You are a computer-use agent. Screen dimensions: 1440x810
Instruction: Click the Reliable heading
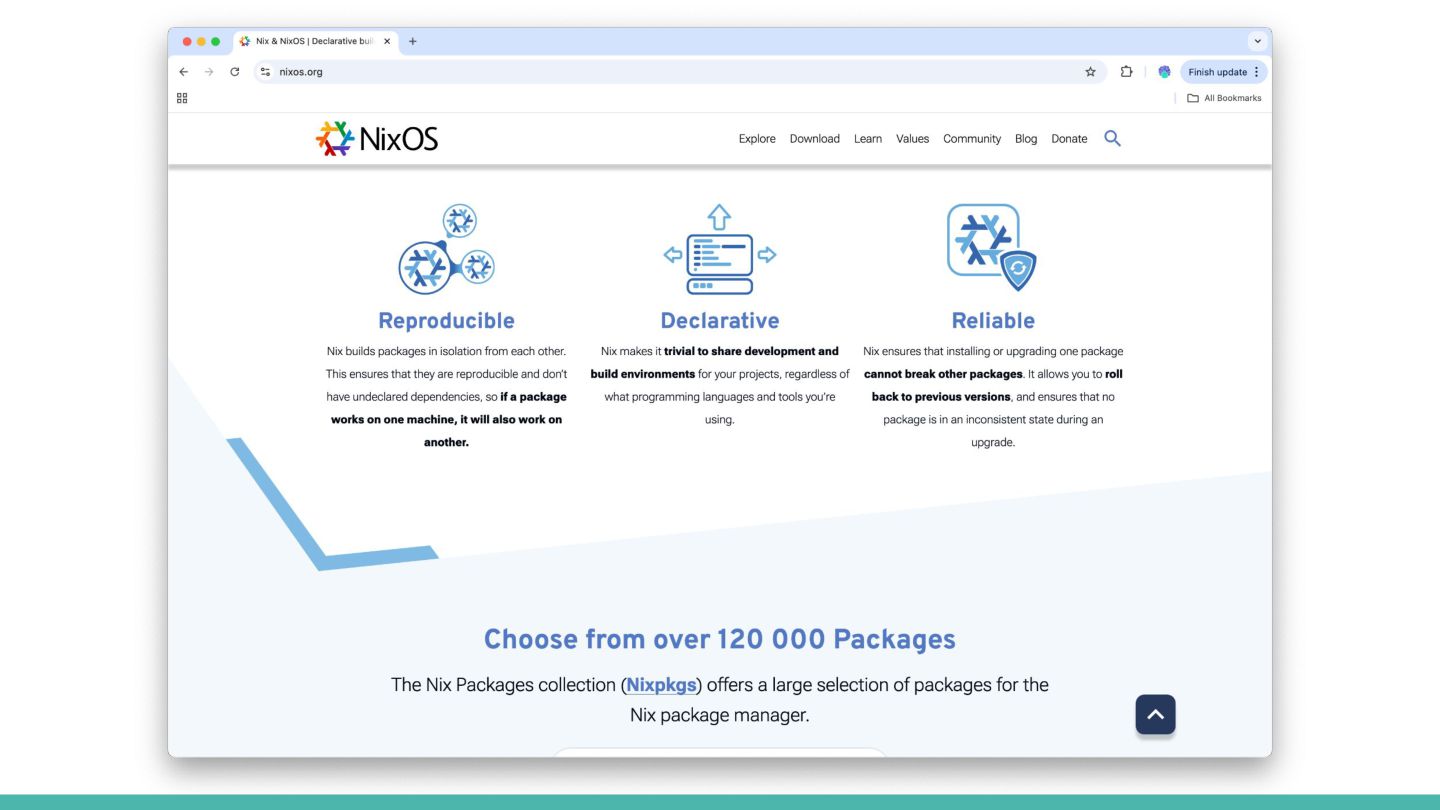coord(993,321)
